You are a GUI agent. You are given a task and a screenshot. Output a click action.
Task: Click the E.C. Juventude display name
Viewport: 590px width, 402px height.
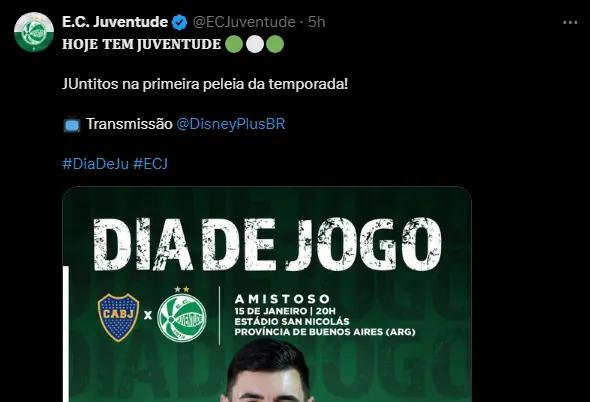point(115,22)
